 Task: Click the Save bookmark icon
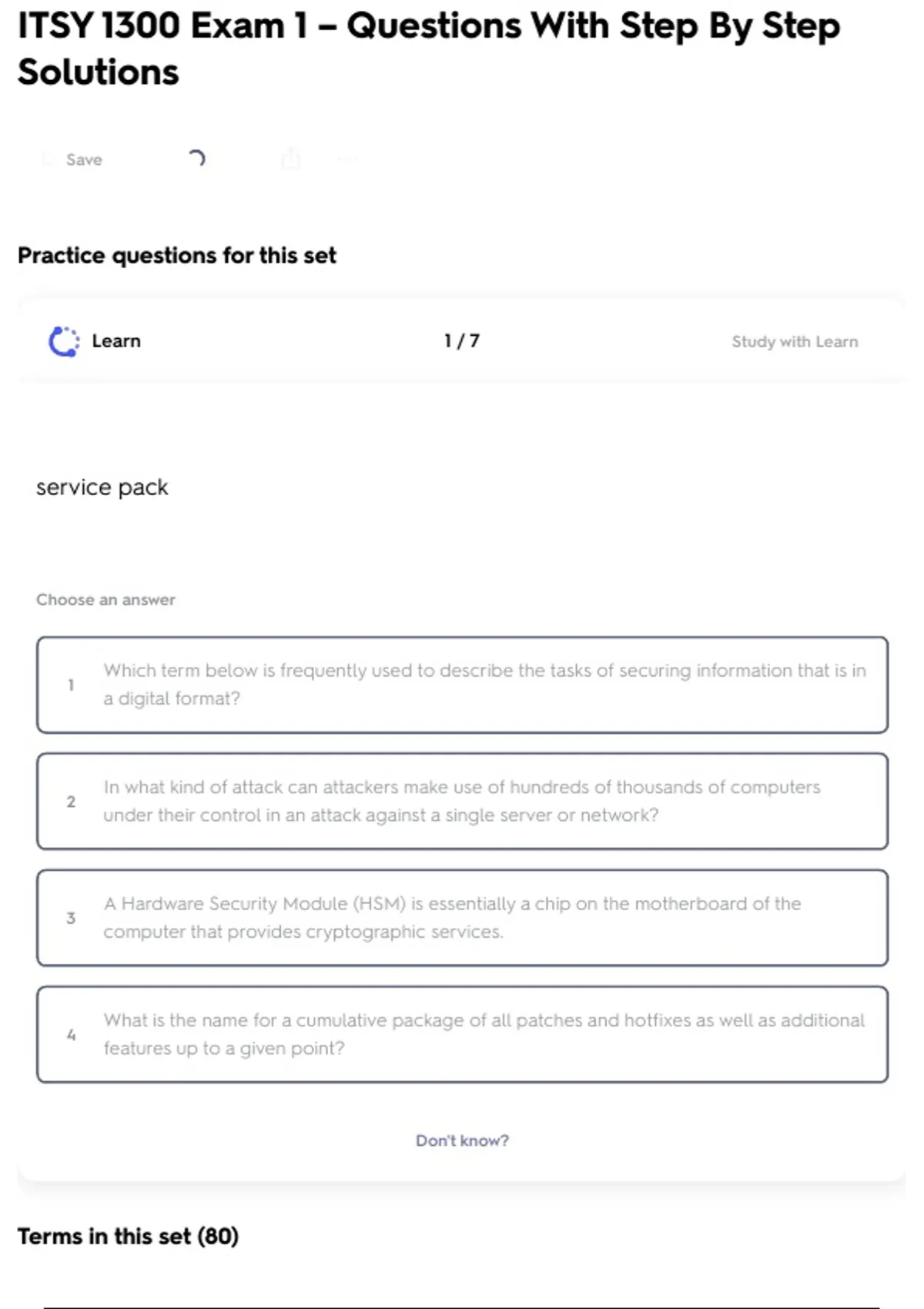pyautogui.click(x=49, y=159)
